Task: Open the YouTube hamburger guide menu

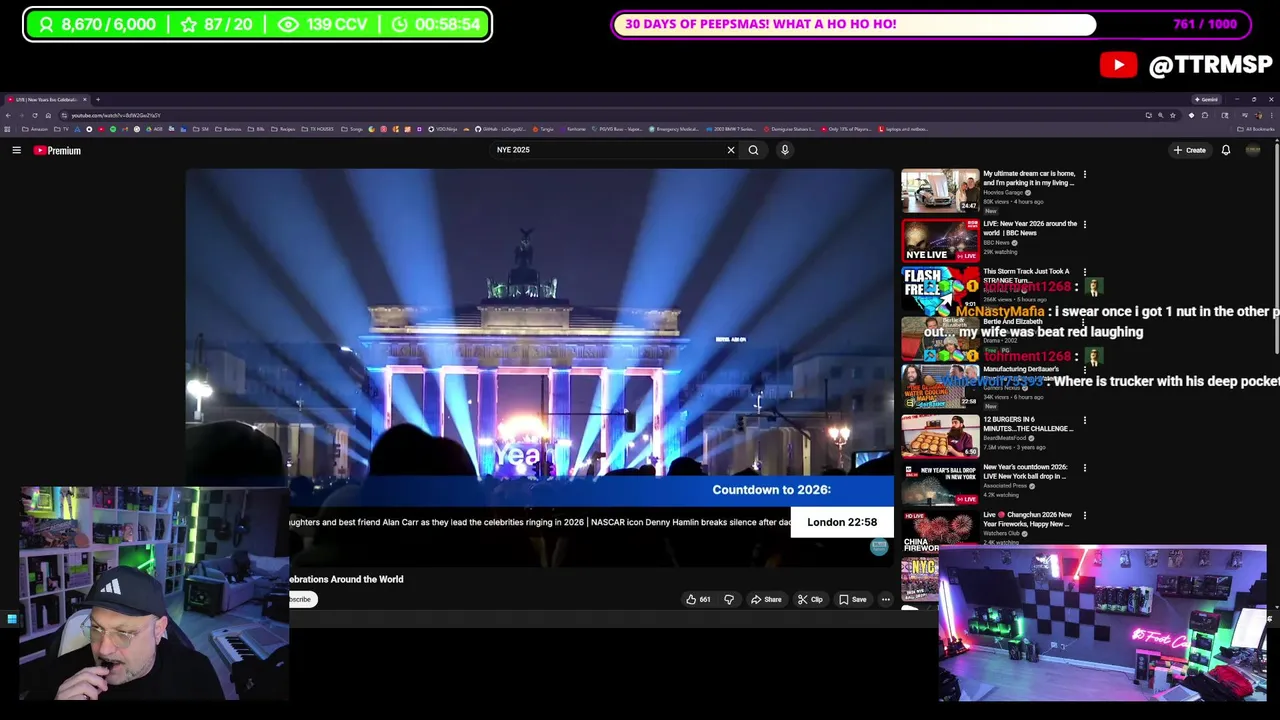Action: tap(16, 150)
